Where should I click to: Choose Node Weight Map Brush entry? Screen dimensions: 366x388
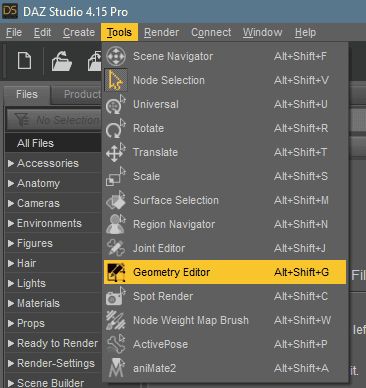[225, 320]
